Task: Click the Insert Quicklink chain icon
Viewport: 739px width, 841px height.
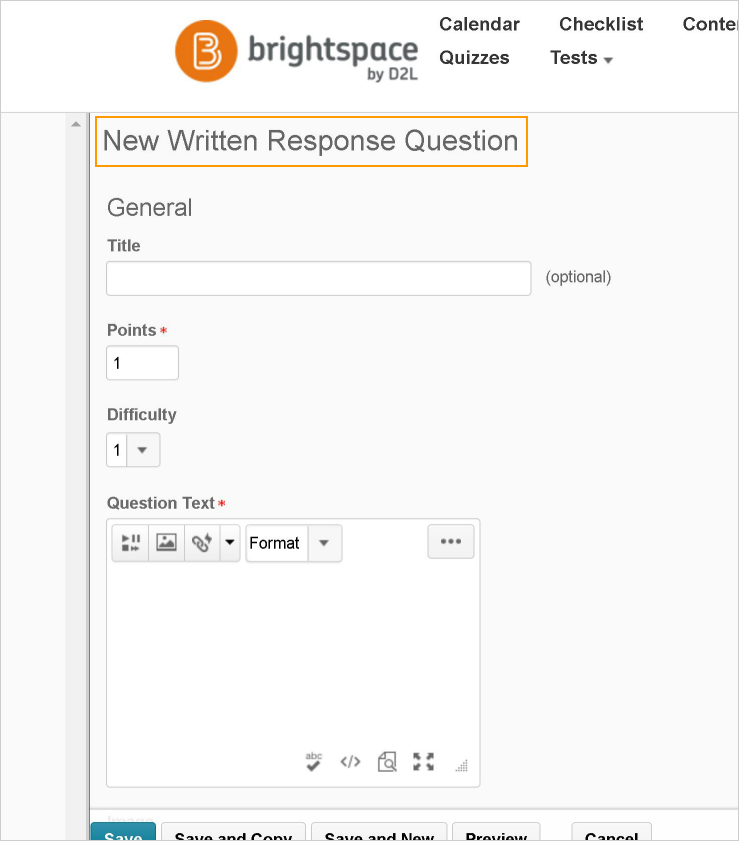Action: (x=202, y=543)
